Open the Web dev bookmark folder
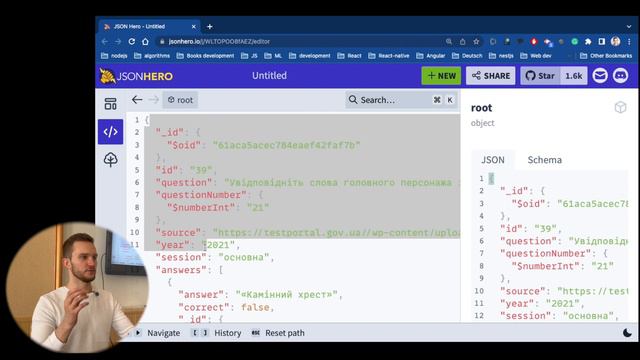The width and height of the screenshot is (640, 360). (x=536, y=56)
